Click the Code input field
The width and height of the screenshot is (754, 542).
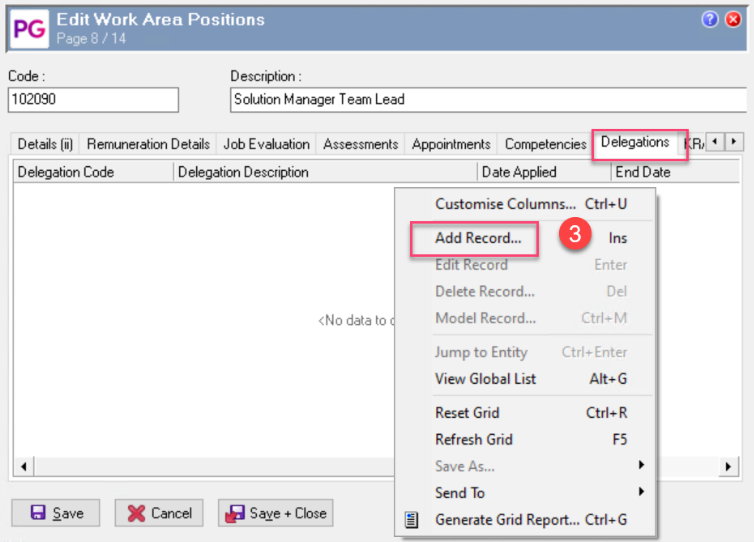point(93,100)
